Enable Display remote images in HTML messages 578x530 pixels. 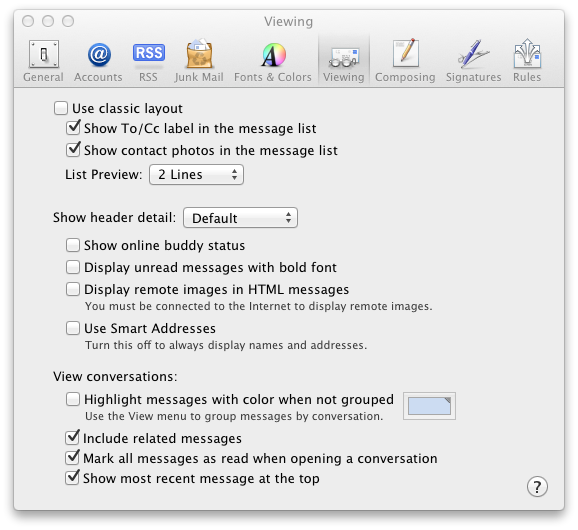click(x=73, y=289)
